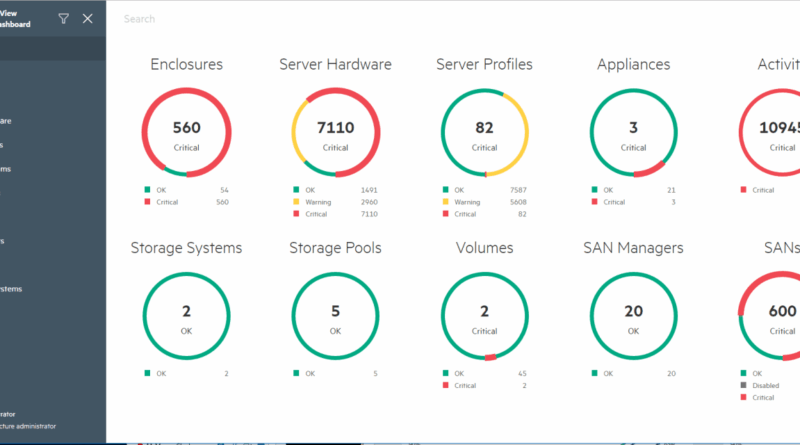
Task: Select the Storage Pools heading
Action: tap(335, 248)
